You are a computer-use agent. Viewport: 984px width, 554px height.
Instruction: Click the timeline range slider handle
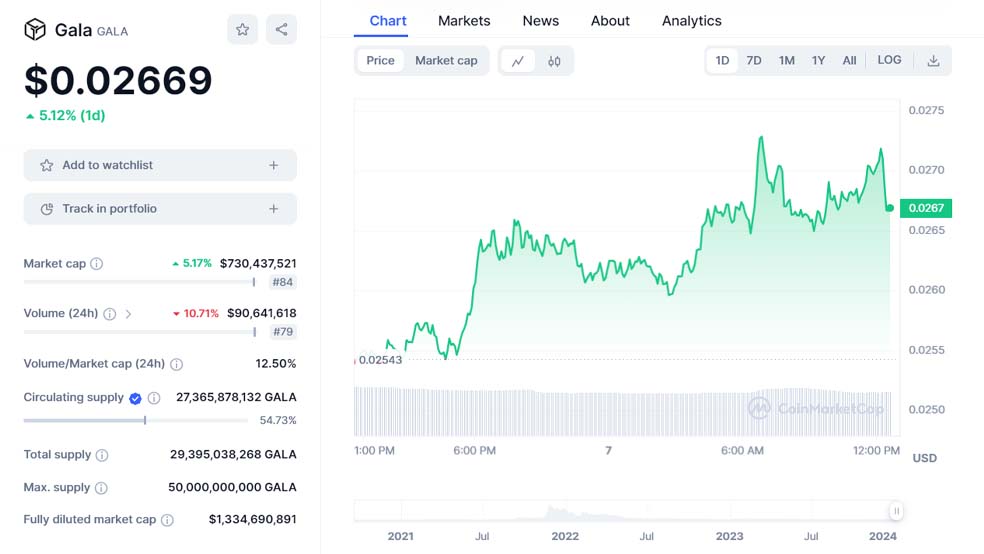[x=896, y=511]
